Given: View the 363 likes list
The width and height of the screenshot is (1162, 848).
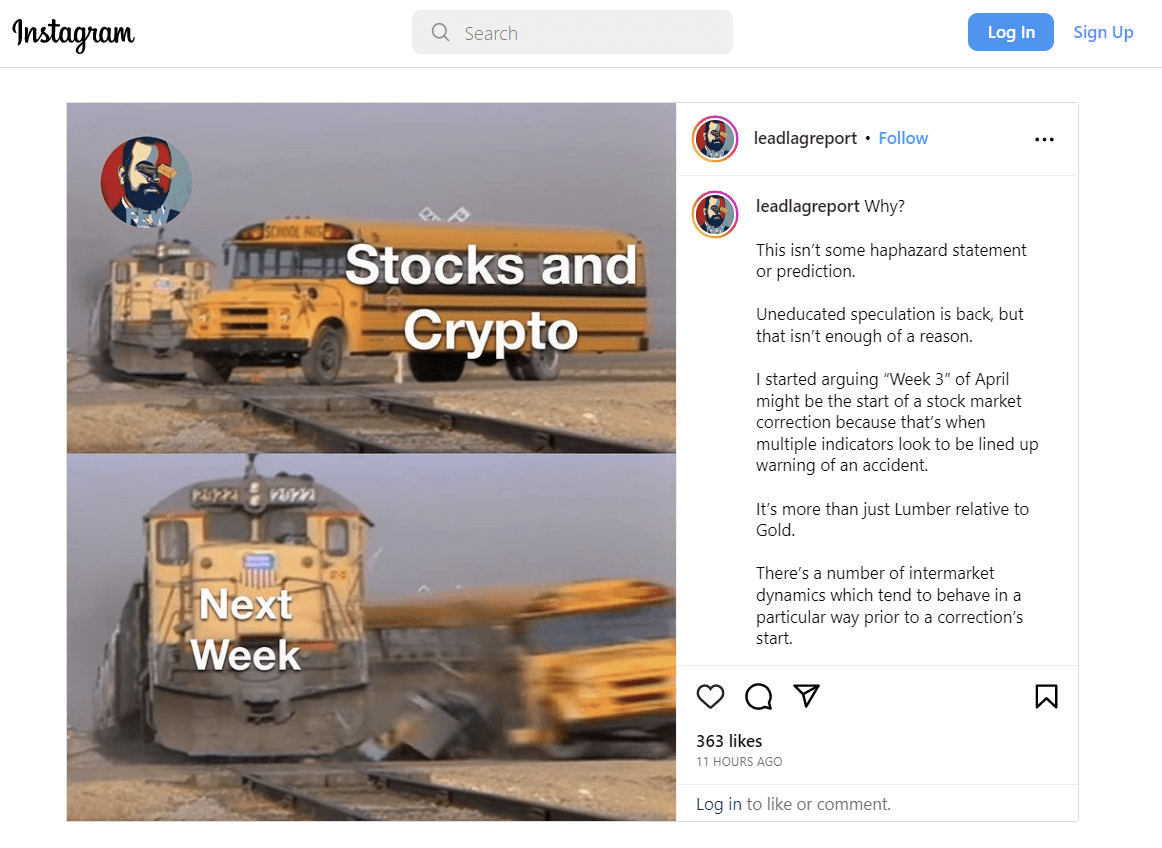Looking at the screenshot, I should tap(728, 741).
